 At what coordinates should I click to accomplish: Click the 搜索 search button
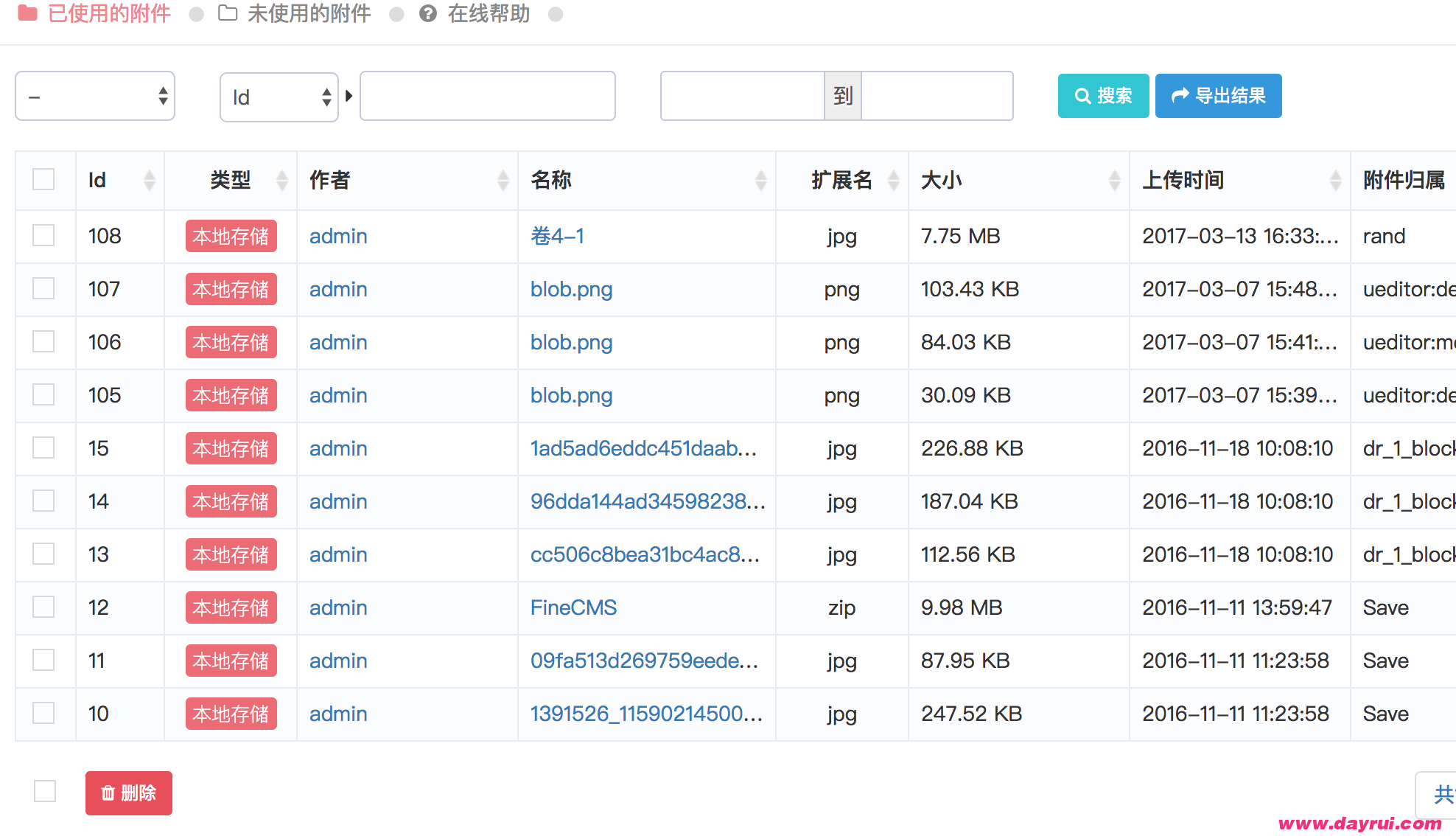1103,96
